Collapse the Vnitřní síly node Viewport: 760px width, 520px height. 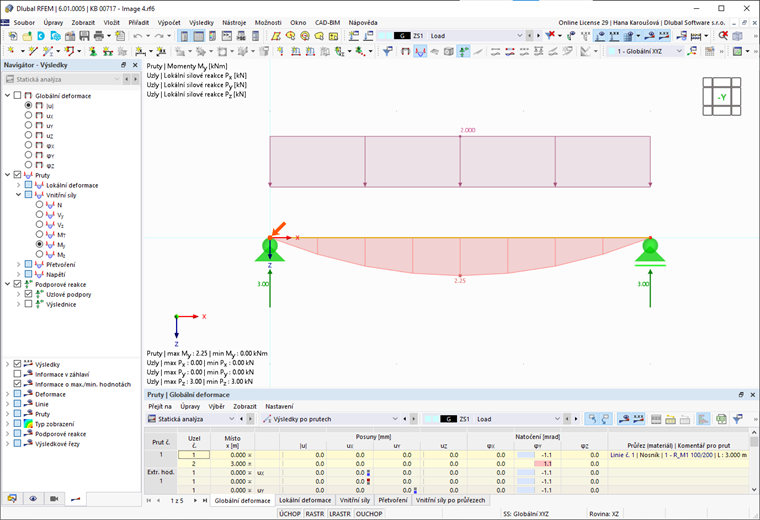click(18, 195)
